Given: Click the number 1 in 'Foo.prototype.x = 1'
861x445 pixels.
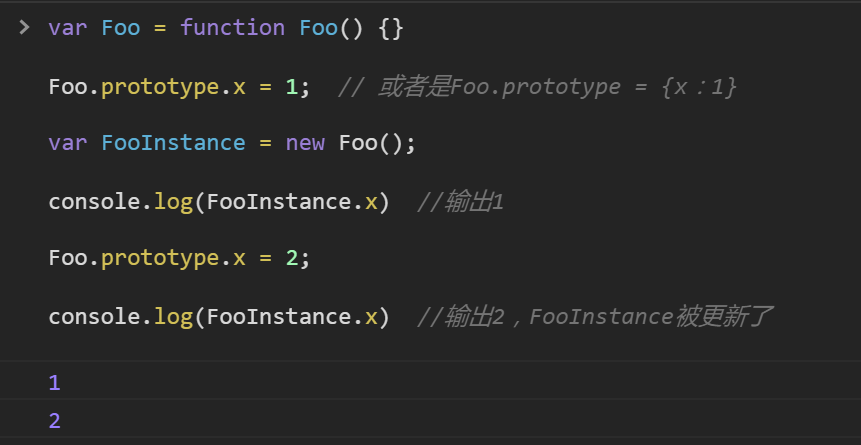Looking at the screenshot, I should [292, 87].
